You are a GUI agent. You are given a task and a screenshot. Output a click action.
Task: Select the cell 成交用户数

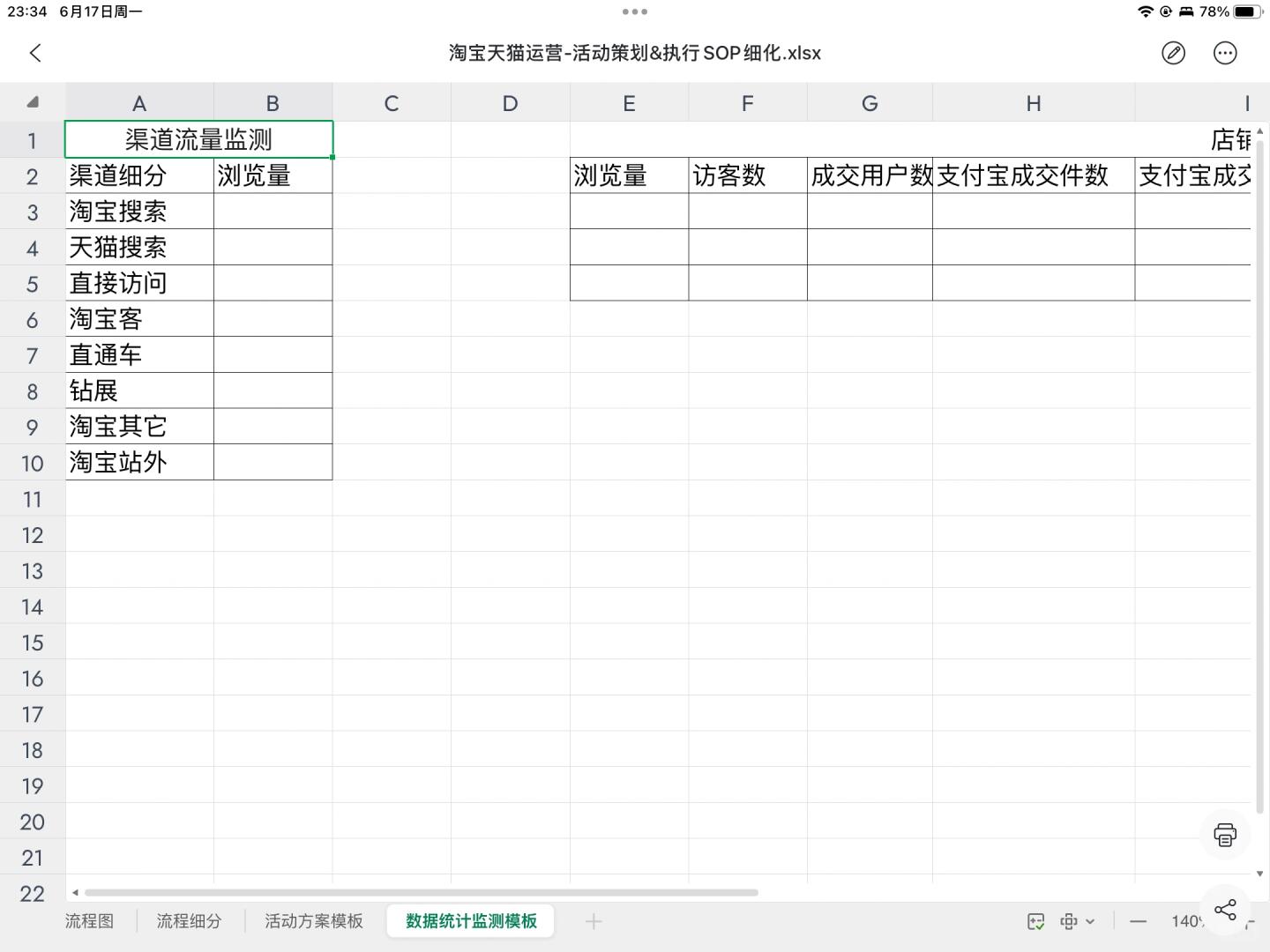coord(870,175)
